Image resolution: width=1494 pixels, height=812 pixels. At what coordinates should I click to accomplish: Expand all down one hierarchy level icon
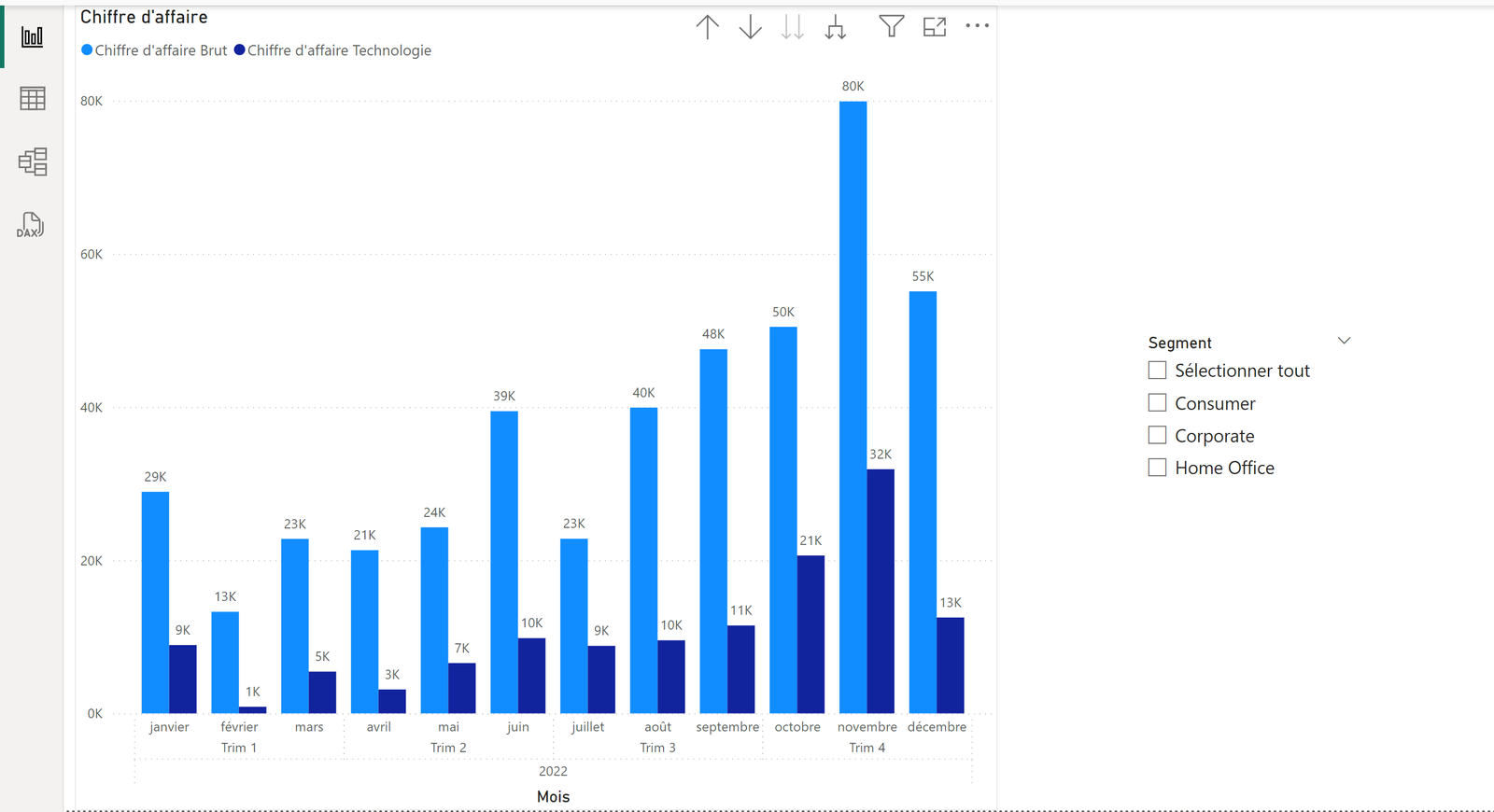click(836, 27)
